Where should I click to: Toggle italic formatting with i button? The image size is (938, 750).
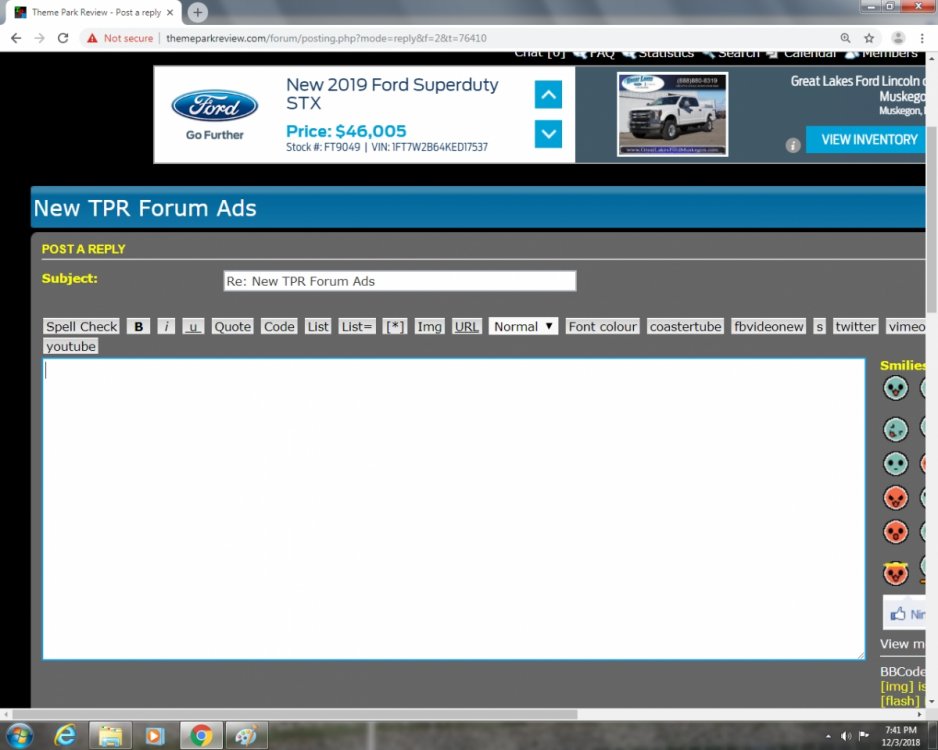point(166,327)
